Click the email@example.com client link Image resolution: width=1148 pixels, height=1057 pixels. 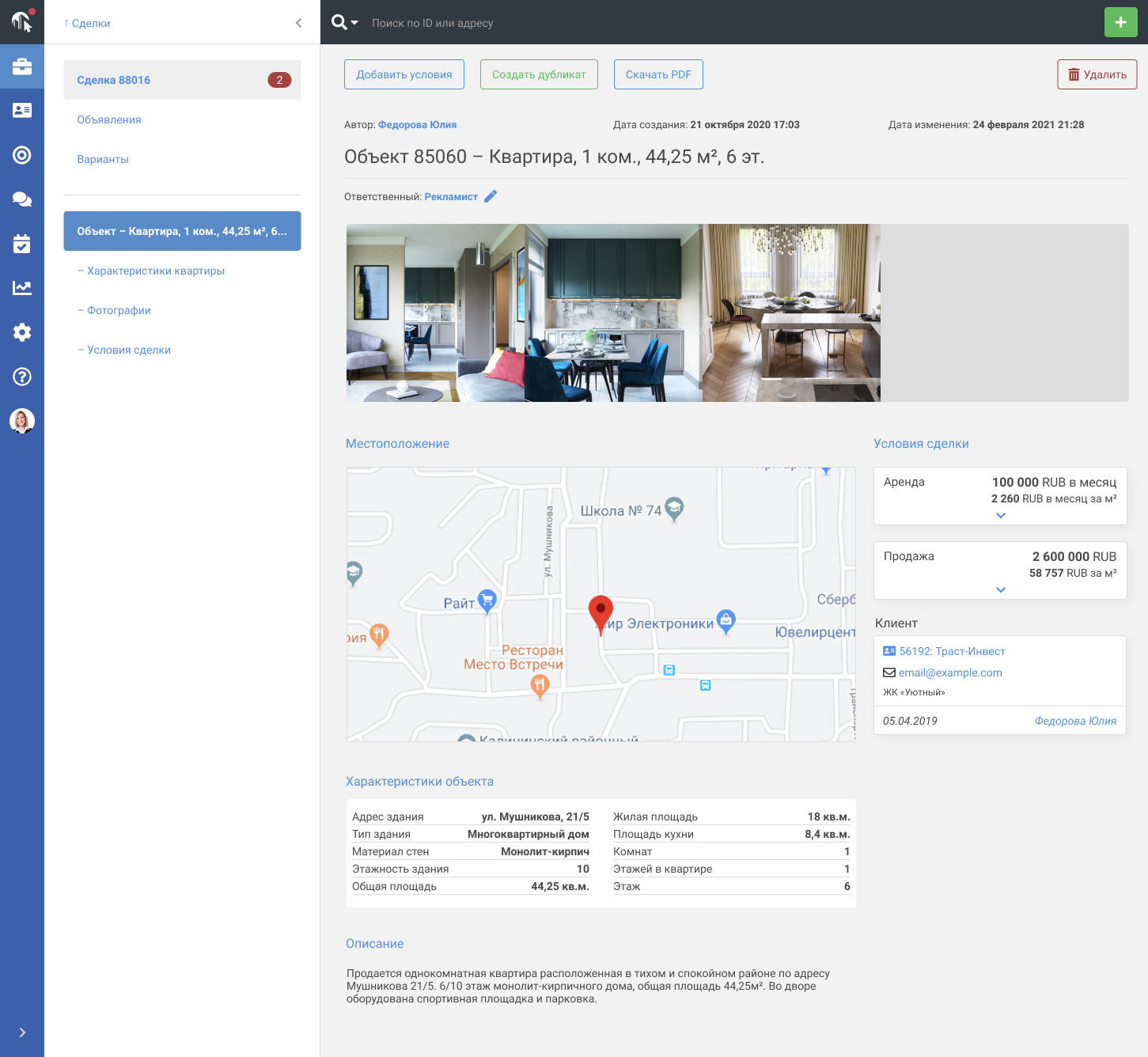(950, 672)
